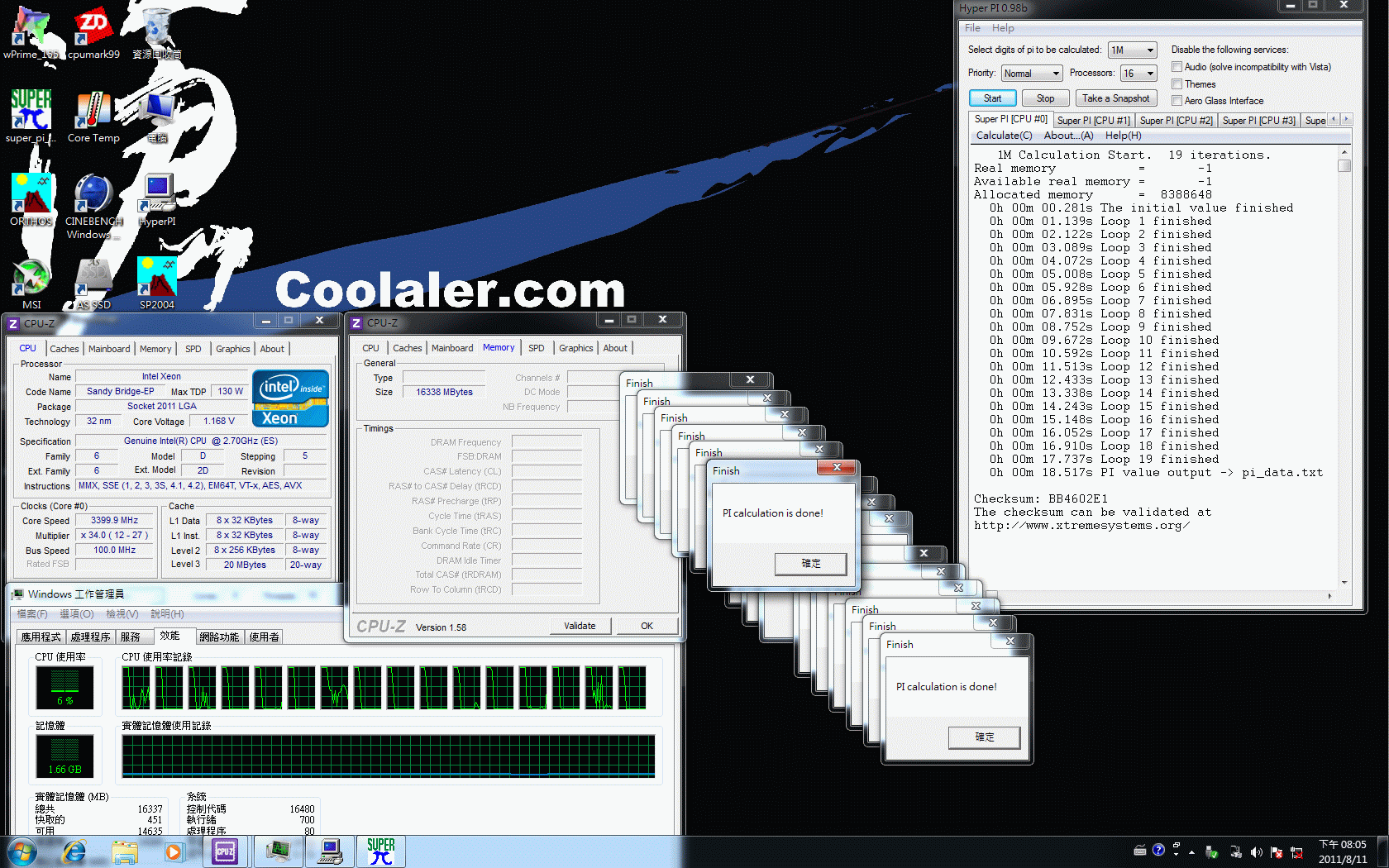This screenshot has width=1389, height=868.
Task: Launch the AS SSD desktop shortcut
Action: coord(93,284)
